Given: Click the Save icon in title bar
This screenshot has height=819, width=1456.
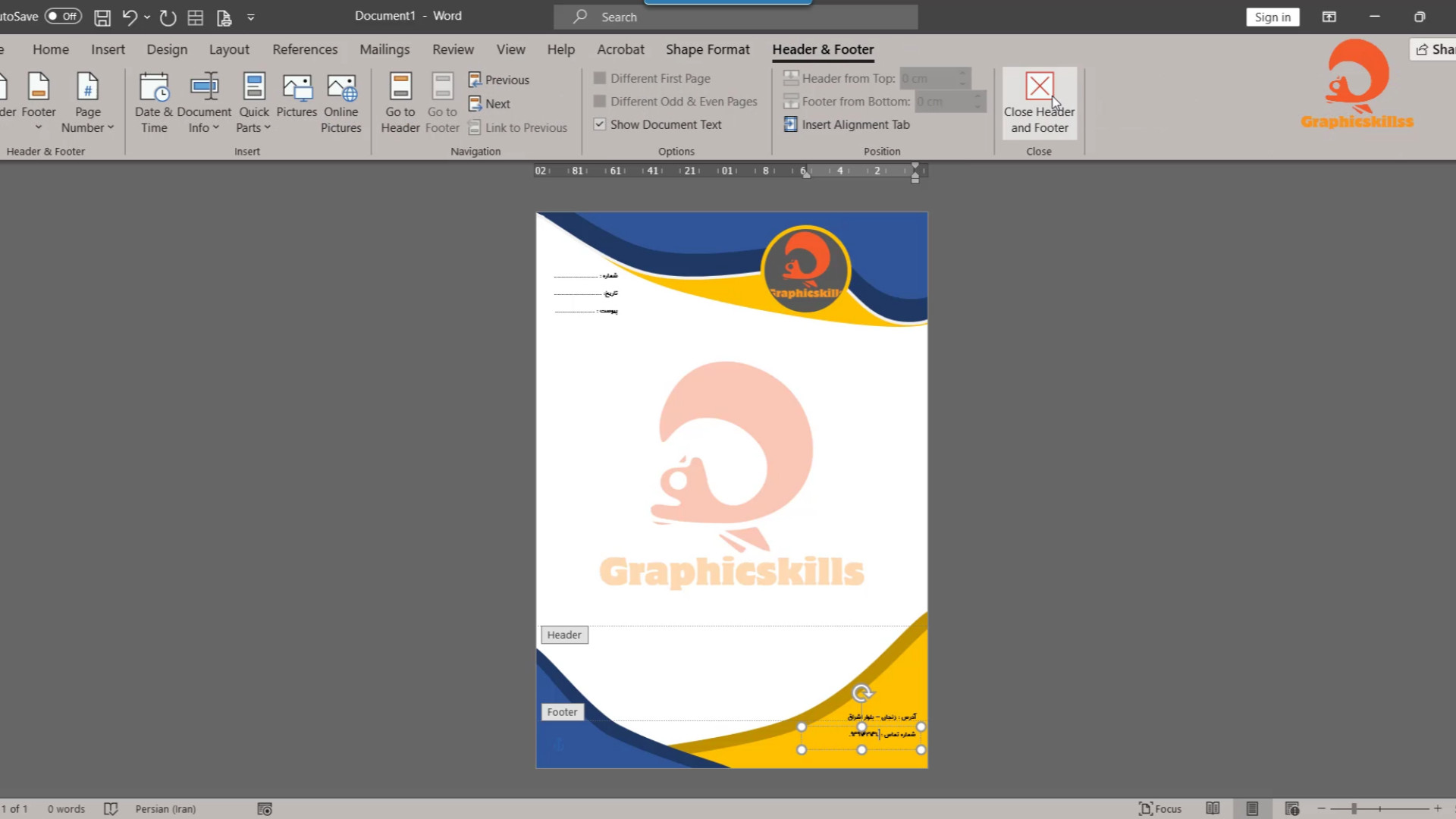Looking at the screenshot, I should point(102,17).
